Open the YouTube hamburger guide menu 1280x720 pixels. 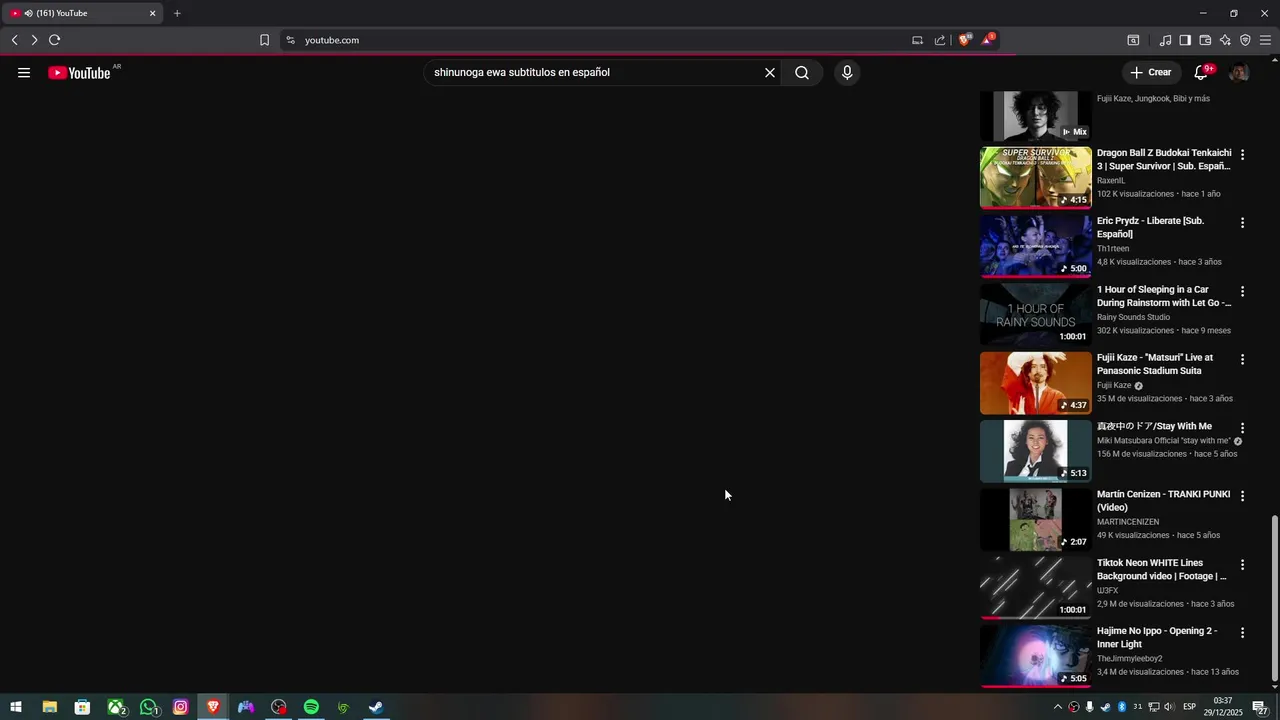[24, 73]
